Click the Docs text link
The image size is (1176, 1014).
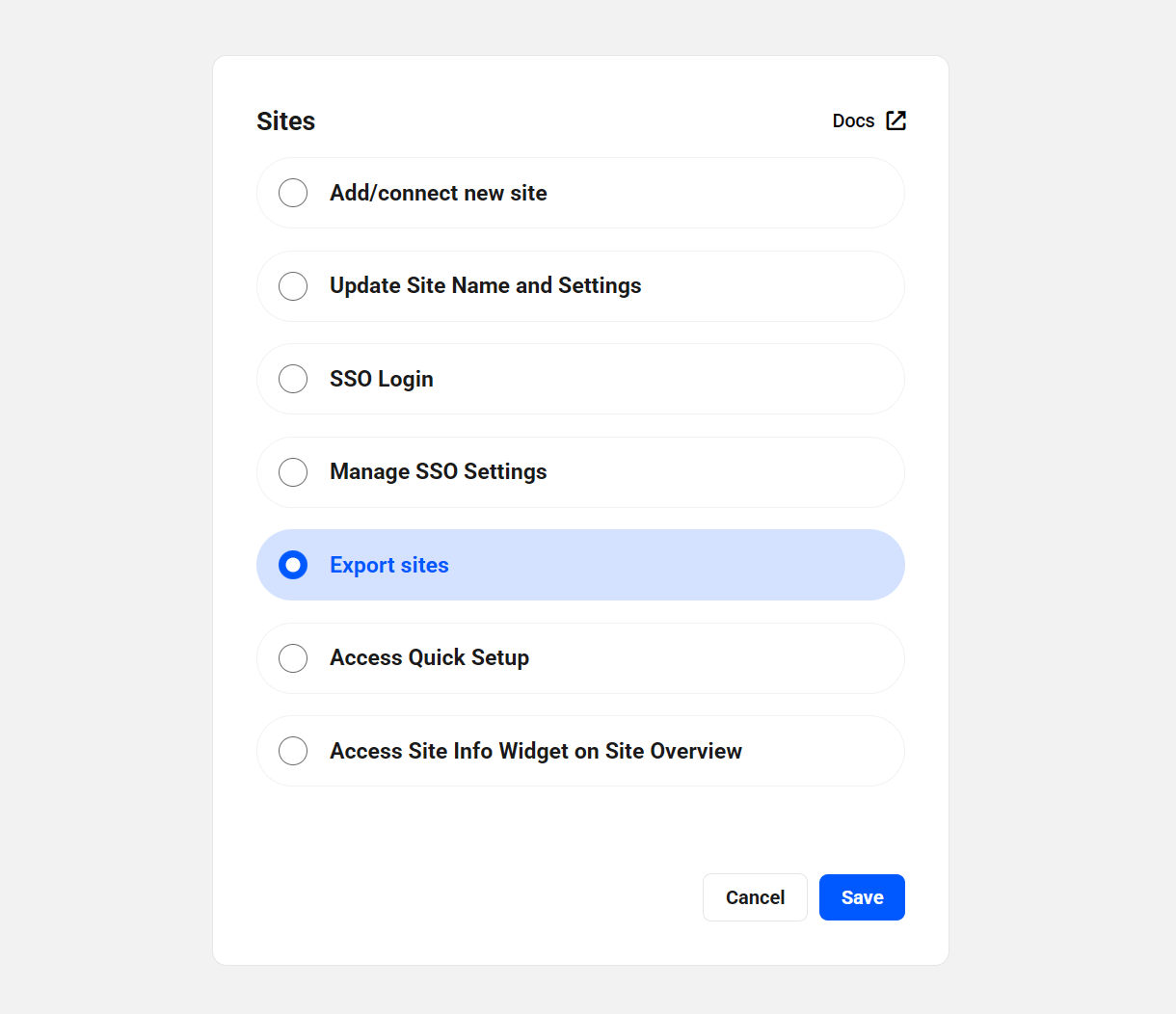point(853,120)
